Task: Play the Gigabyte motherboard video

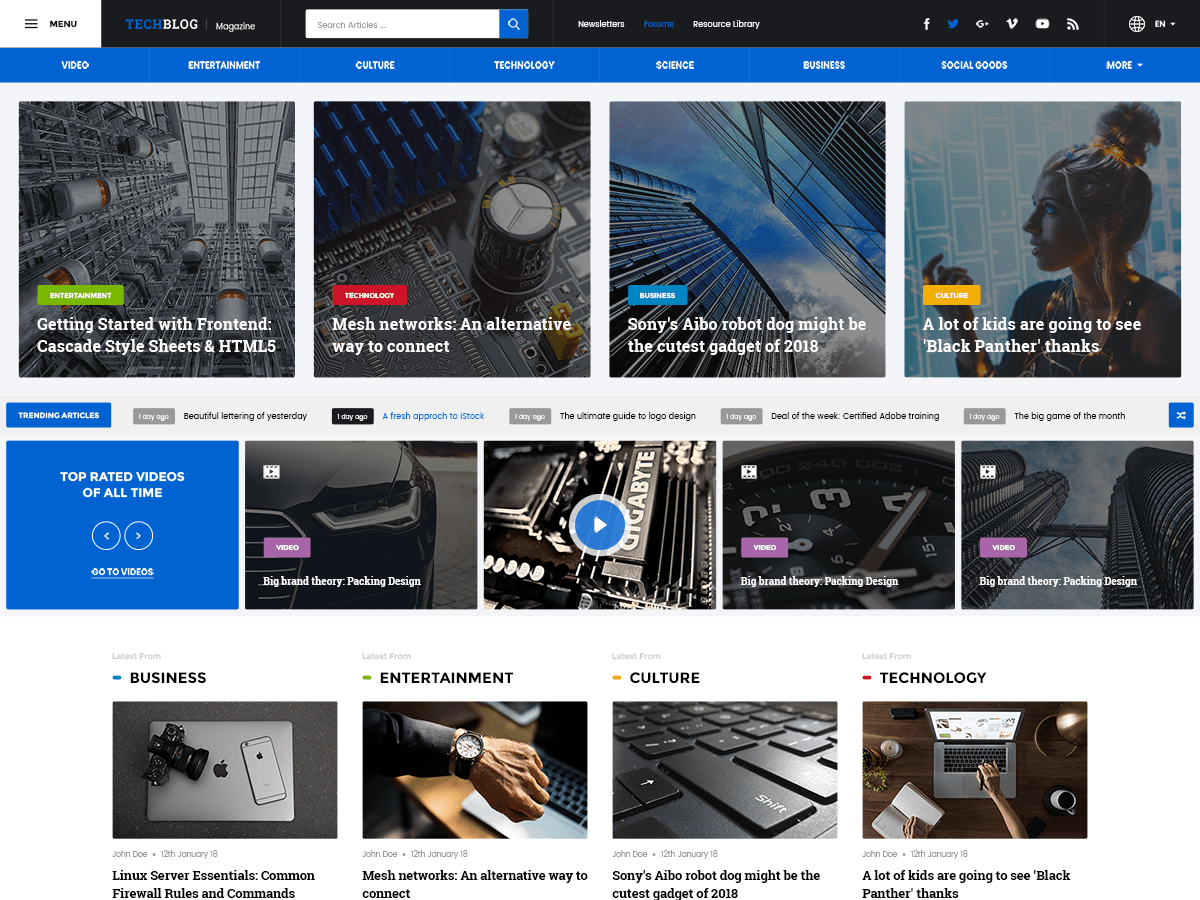Action: [599, 524]
